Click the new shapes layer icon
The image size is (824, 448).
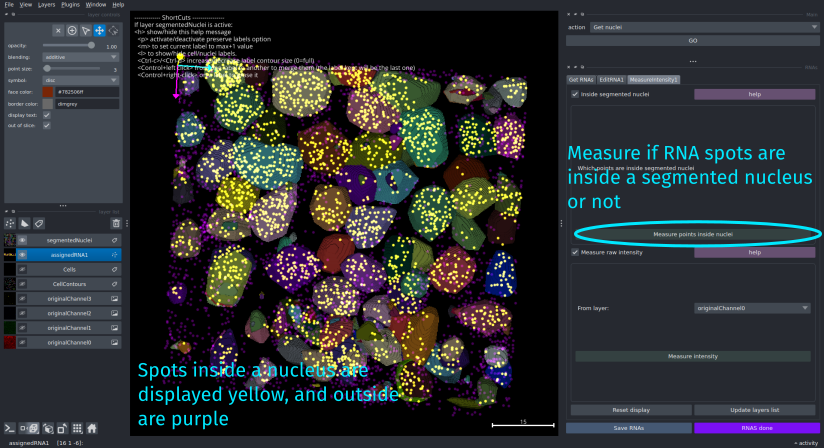tap(25, 223)
